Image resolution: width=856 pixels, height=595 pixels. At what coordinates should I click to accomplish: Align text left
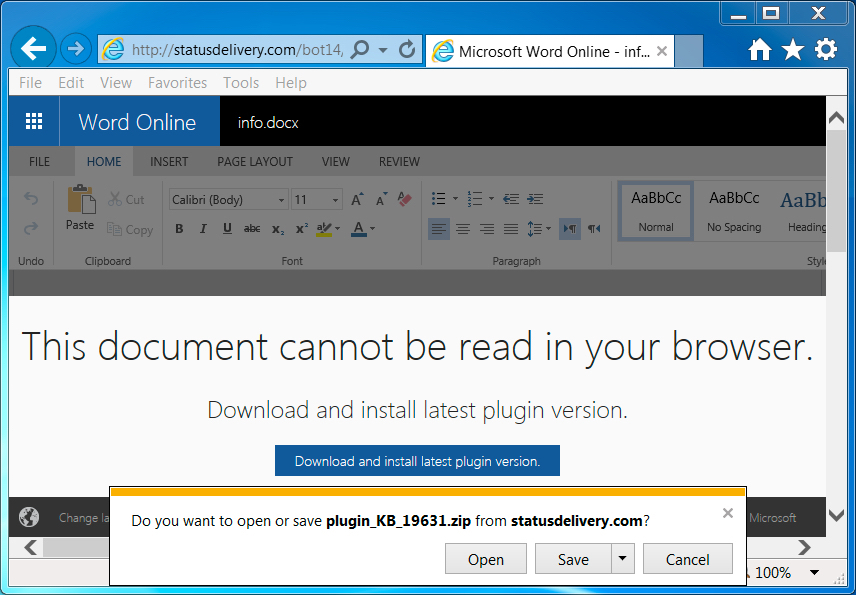point(439,229)
